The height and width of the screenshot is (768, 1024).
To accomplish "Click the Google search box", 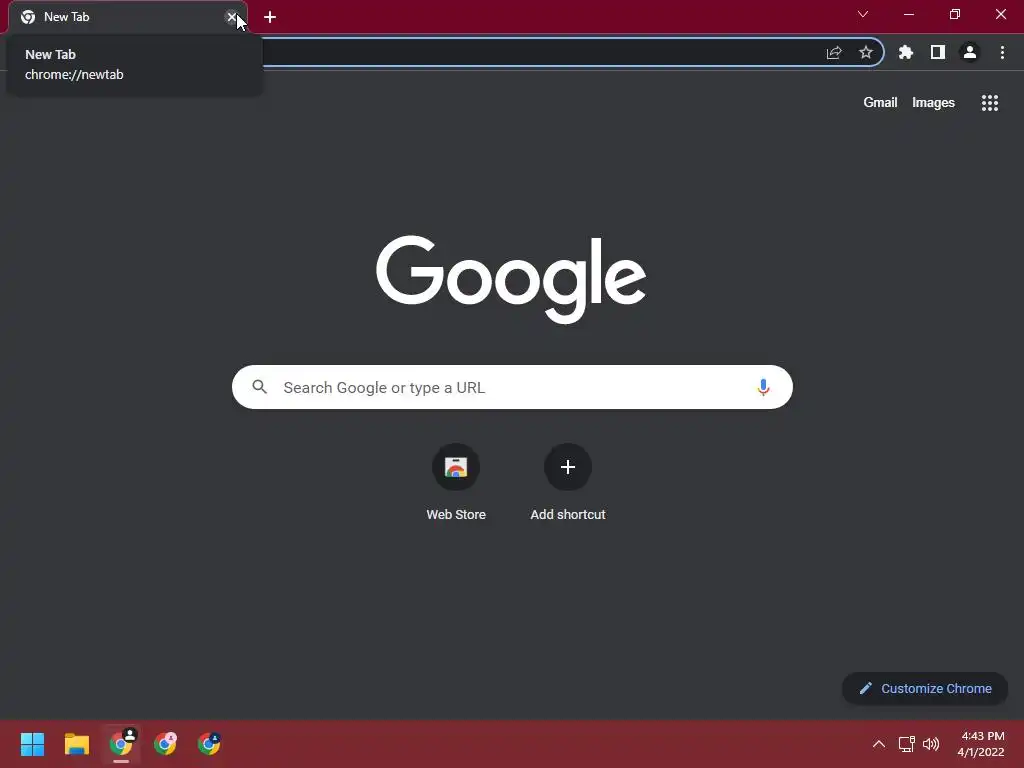I will (512, 387).
